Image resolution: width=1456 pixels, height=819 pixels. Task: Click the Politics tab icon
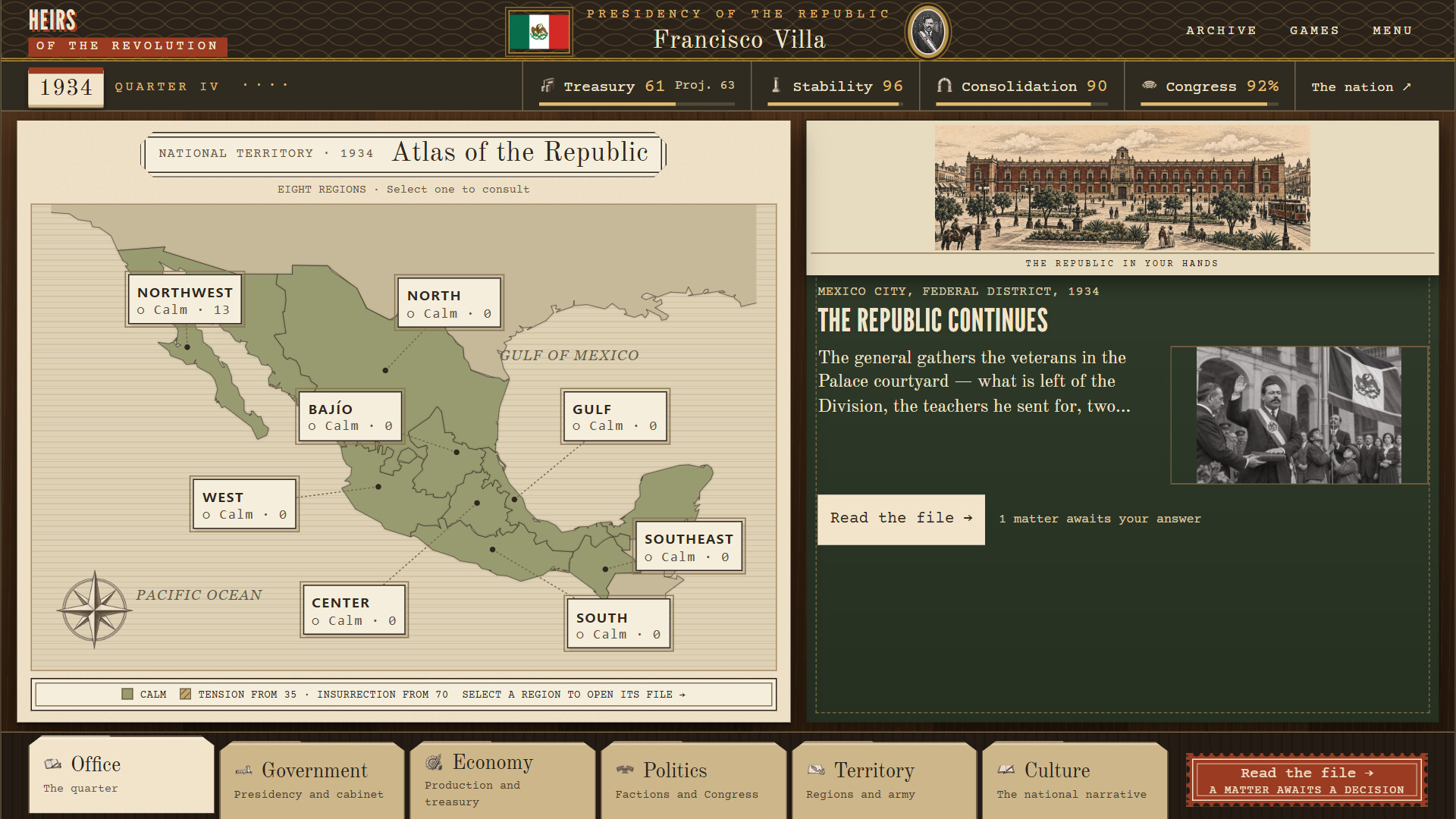625,770
